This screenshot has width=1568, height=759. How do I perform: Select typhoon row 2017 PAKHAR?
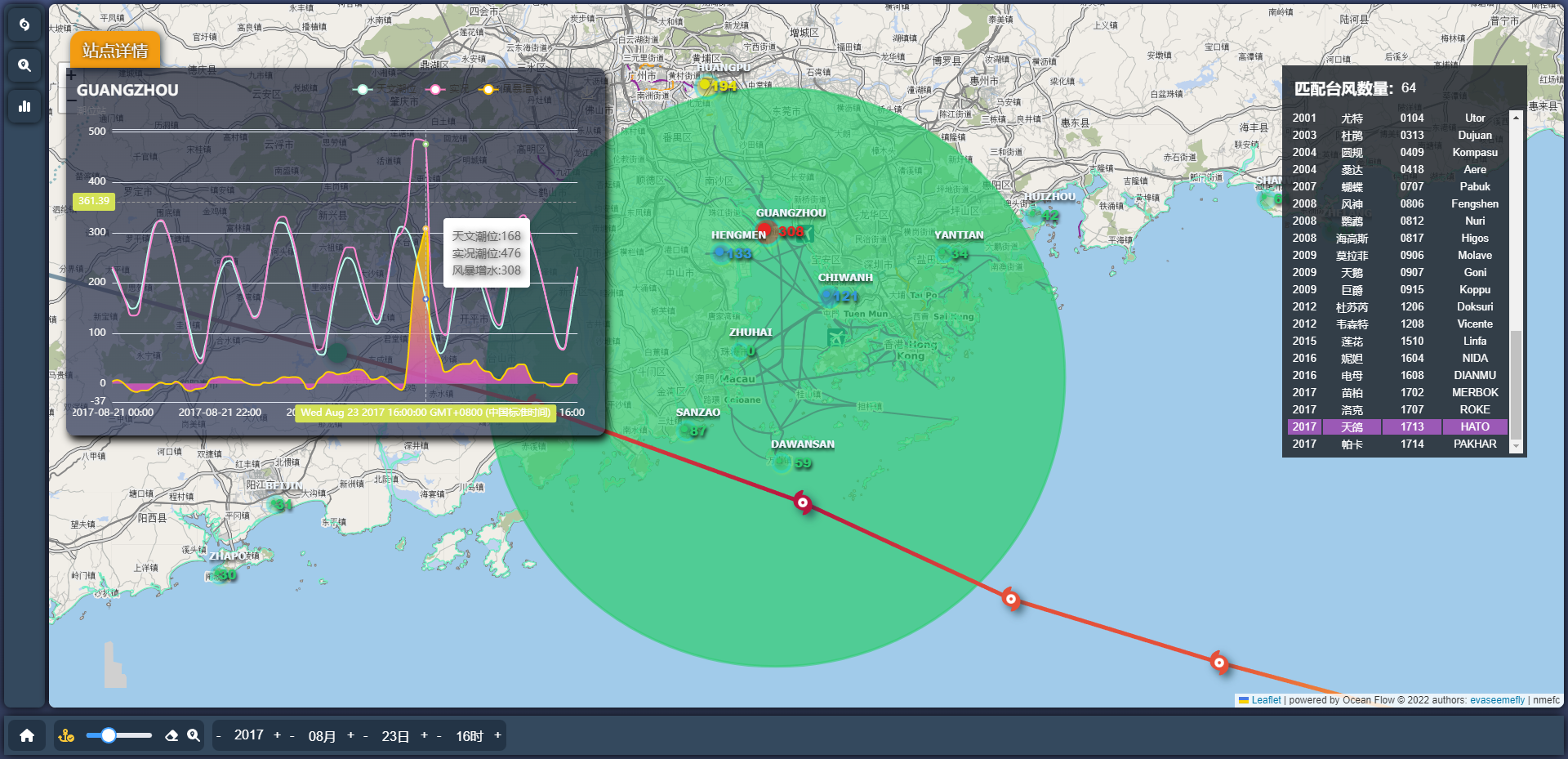1397,444
